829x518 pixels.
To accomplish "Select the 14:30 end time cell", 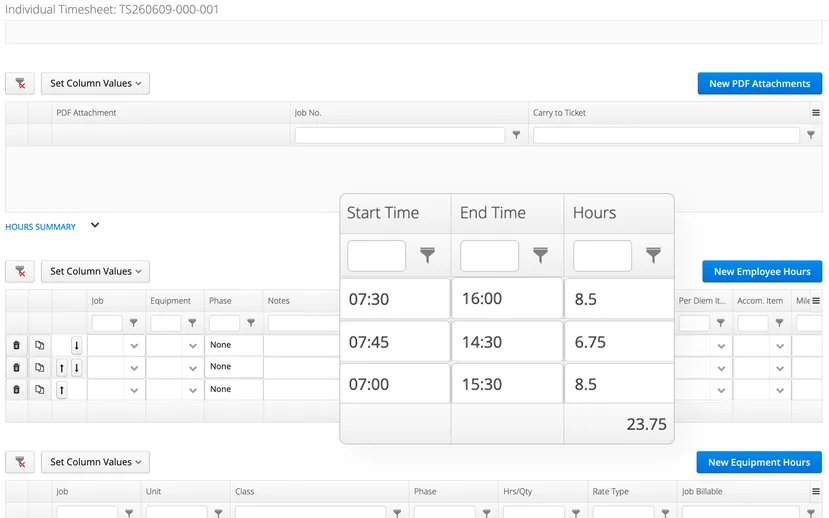I will [x=508, y=341].
